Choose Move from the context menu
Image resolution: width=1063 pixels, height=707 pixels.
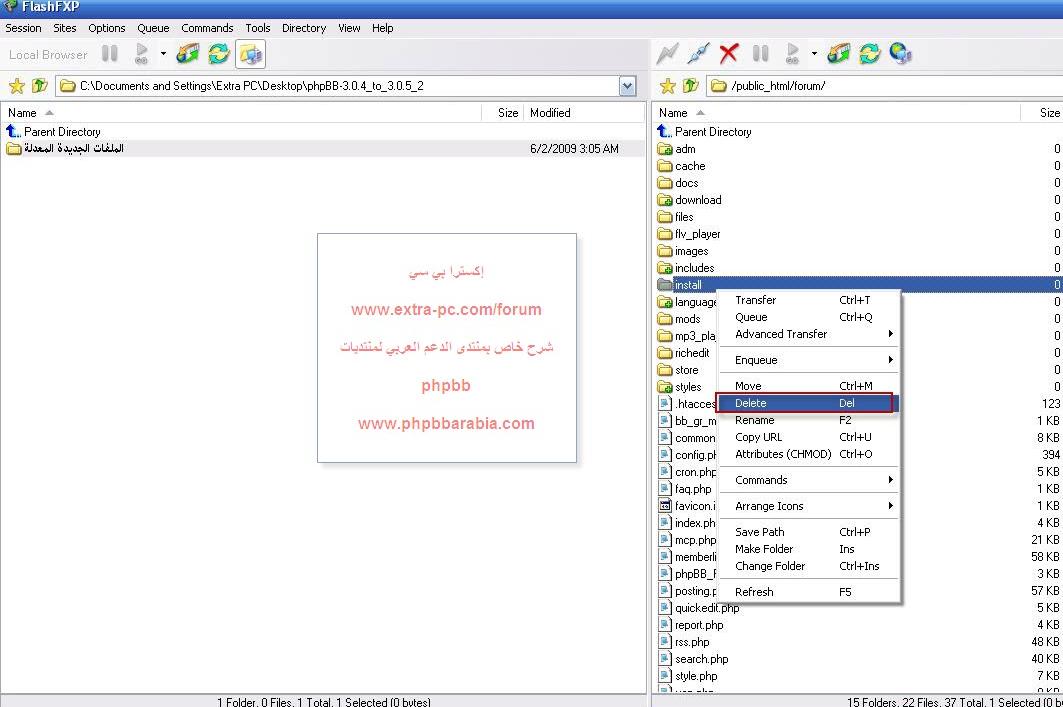808,386
